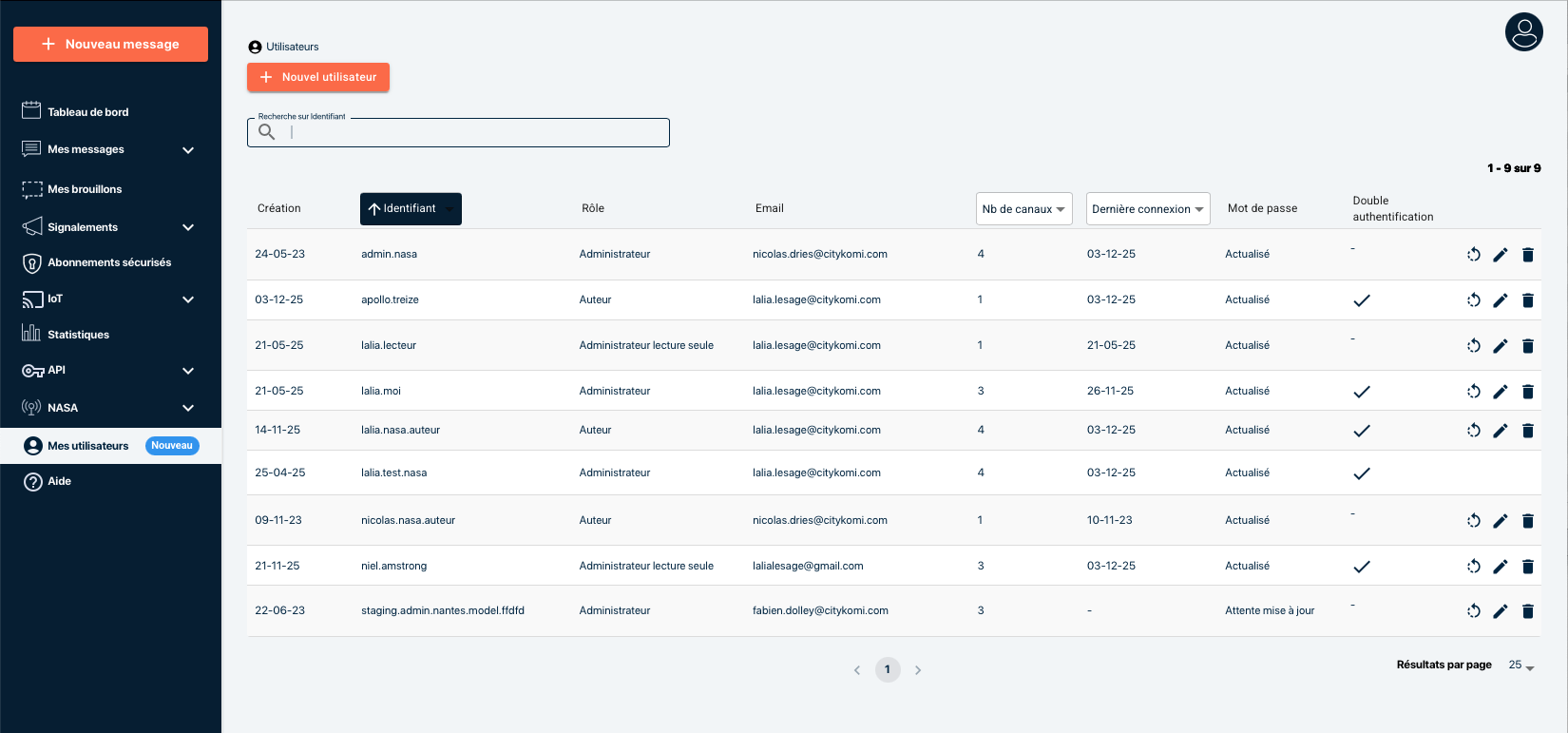
Task: Click the search magnifier icon
Action: pos(267,132)
